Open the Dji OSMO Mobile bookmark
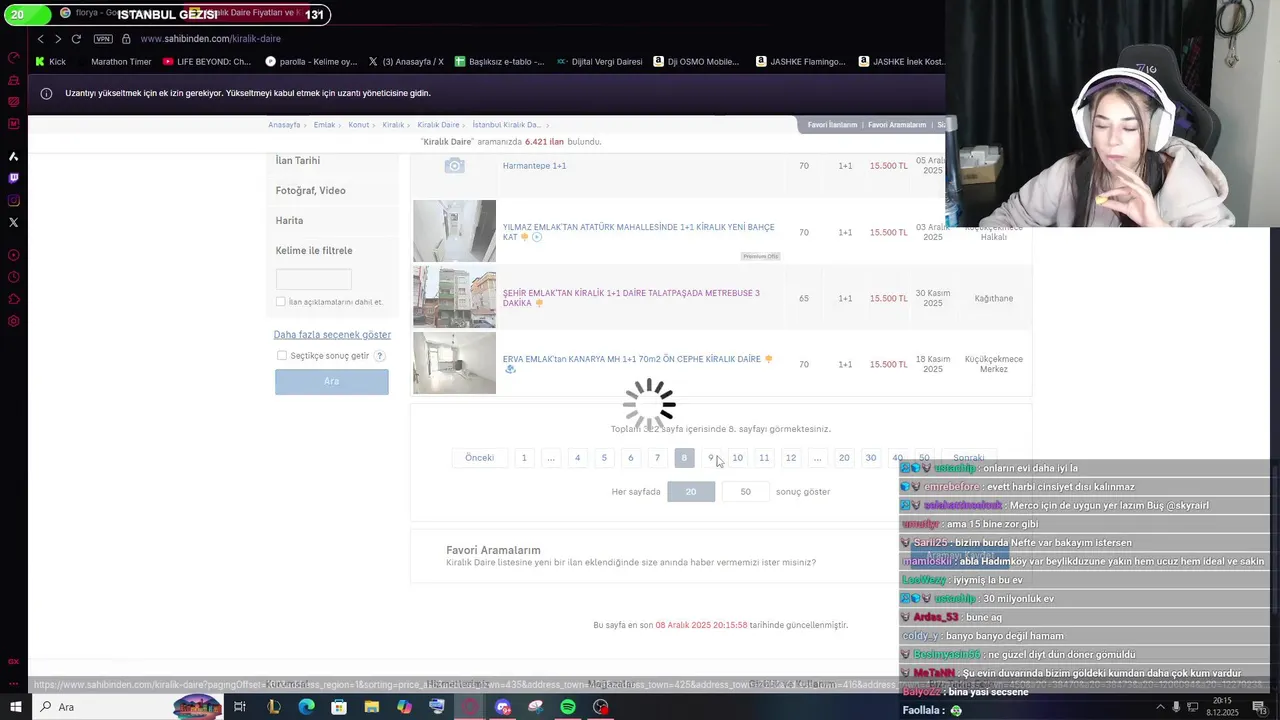Viewport: 1280px width, 720px height. tap(696, 62)
